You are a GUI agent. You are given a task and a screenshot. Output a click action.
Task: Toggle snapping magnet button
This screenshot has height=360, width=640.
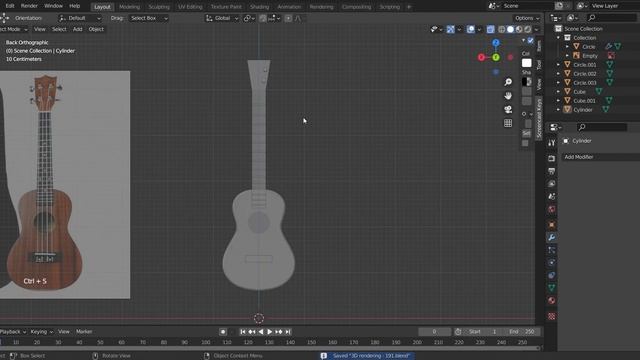coord(262,18)
